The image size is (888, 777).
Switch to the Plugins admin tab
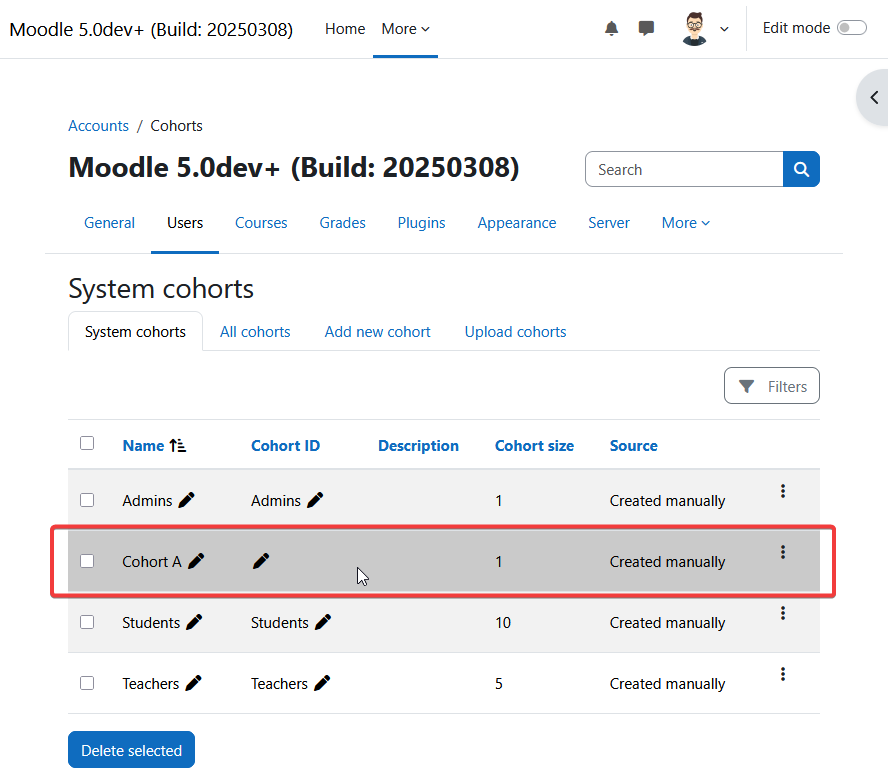pos(421,223)
